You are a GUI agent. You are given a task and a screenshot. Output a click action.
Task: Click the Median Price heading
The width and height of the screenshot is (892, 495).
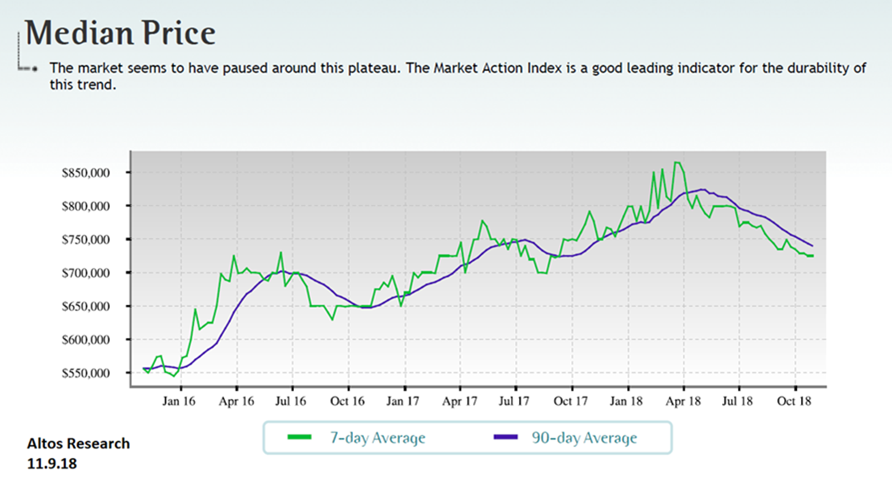coord(120,32)
